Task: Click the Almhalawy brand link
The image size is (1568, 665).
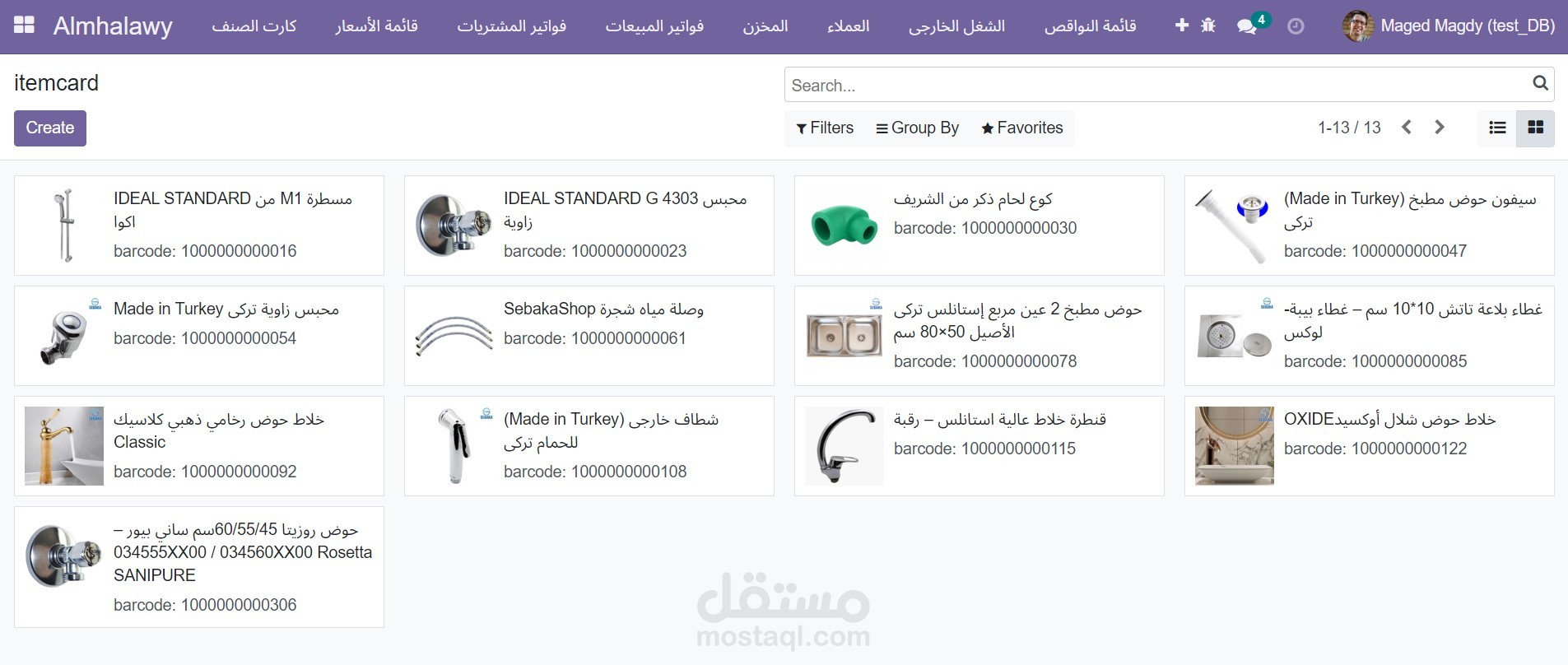Action: pos(113,26)
